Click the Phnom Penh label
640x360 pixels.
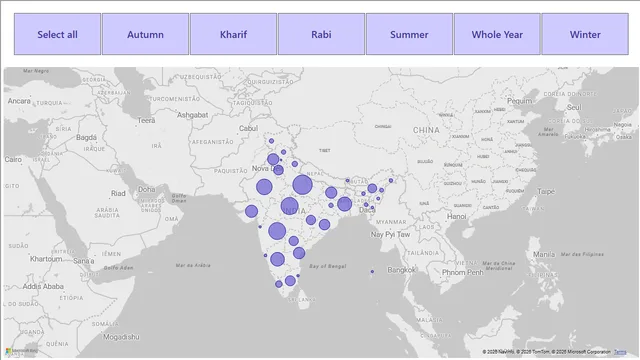(462, 272)
